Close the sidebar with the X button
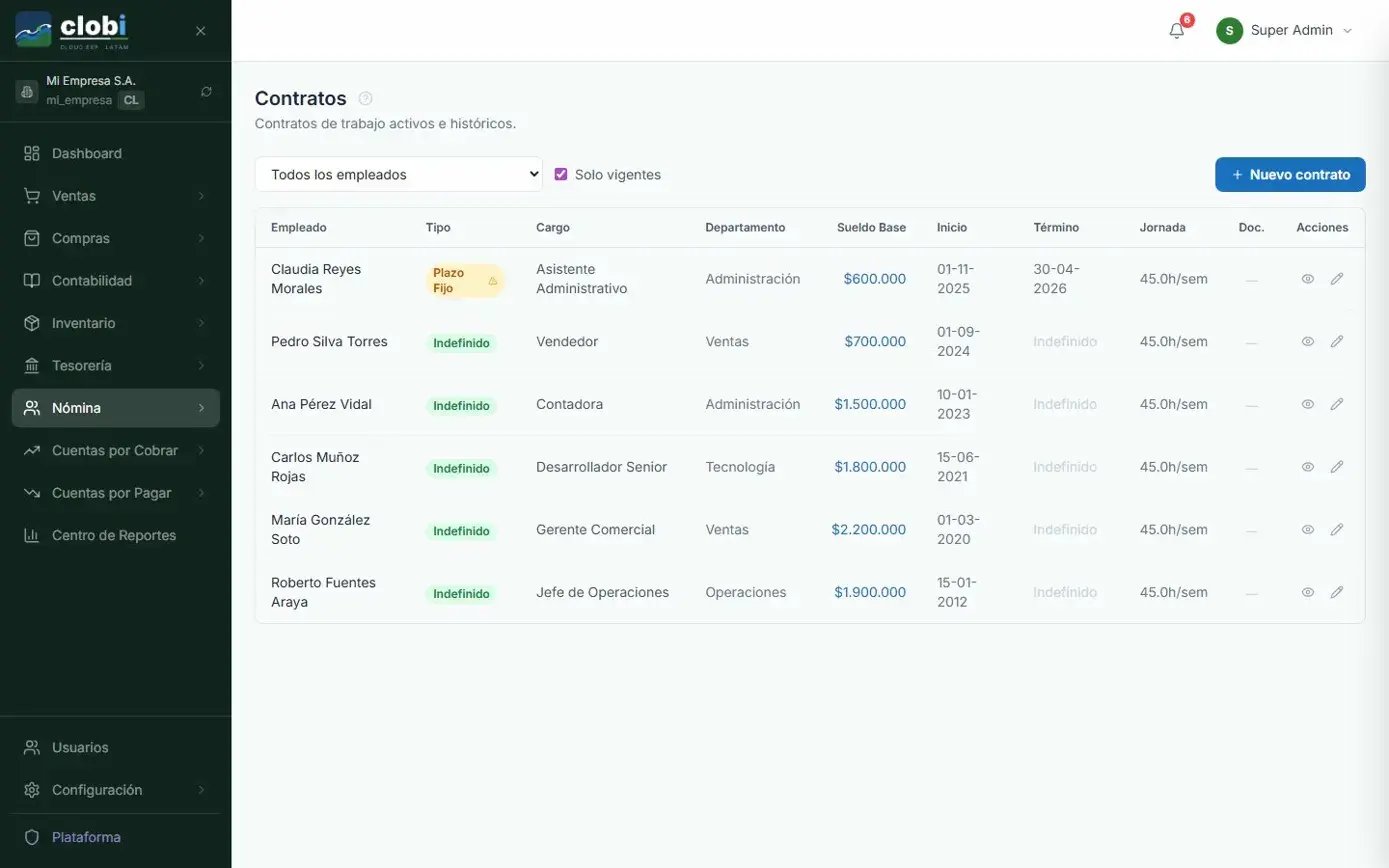The image size is (1389, 868). coord(200,31)
